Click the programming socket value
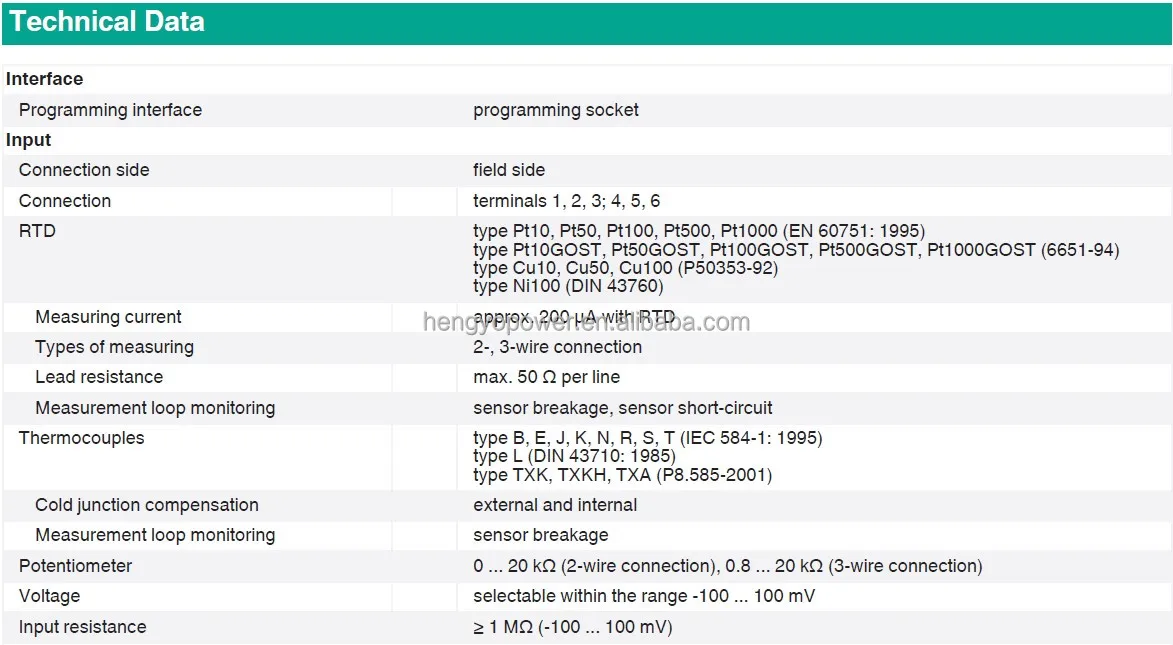 [x=556, y=110]
